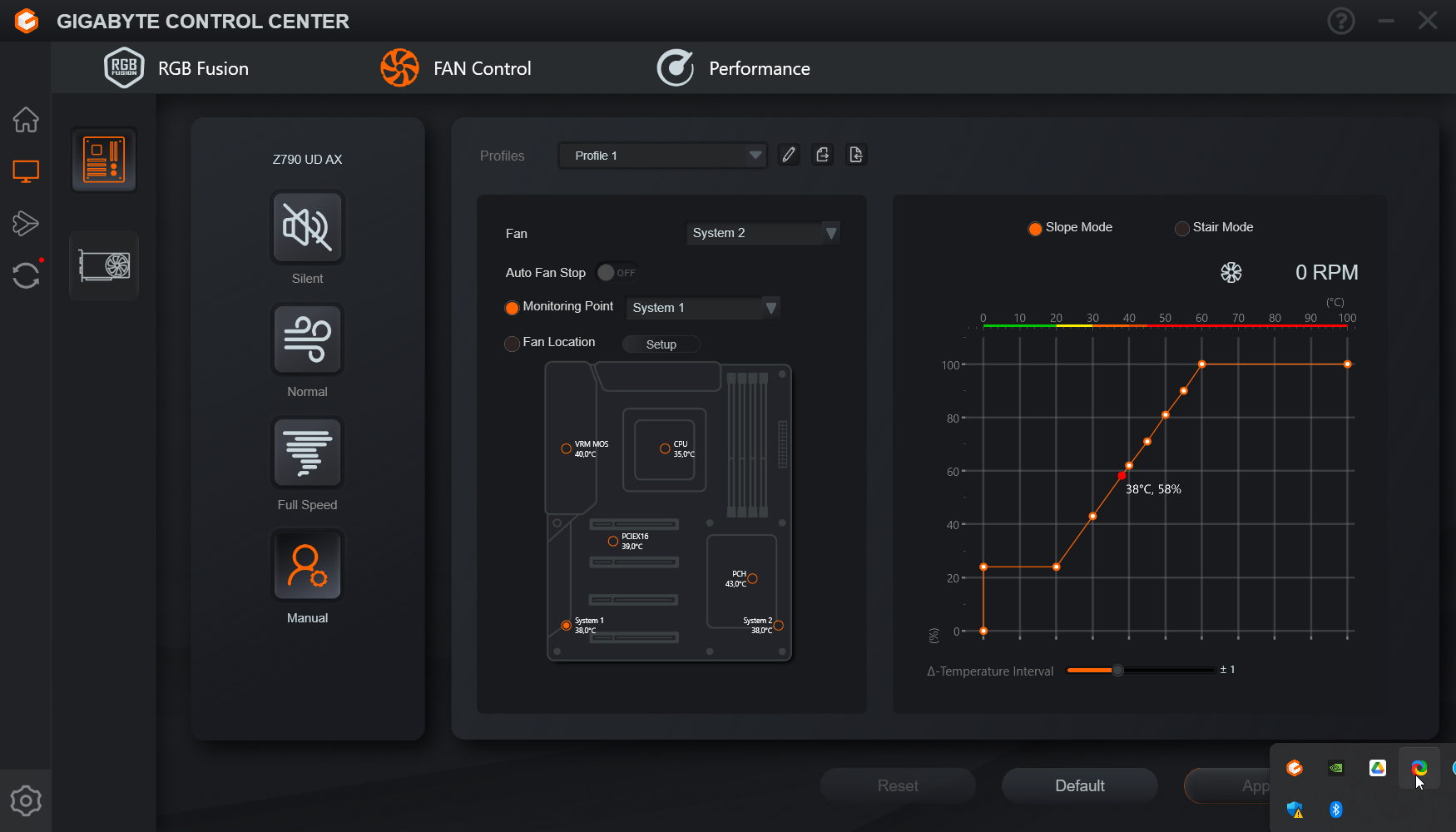Click the Temperature Interval slider handle
The image size is (1456, 832).
click(x=1118, y=670)
